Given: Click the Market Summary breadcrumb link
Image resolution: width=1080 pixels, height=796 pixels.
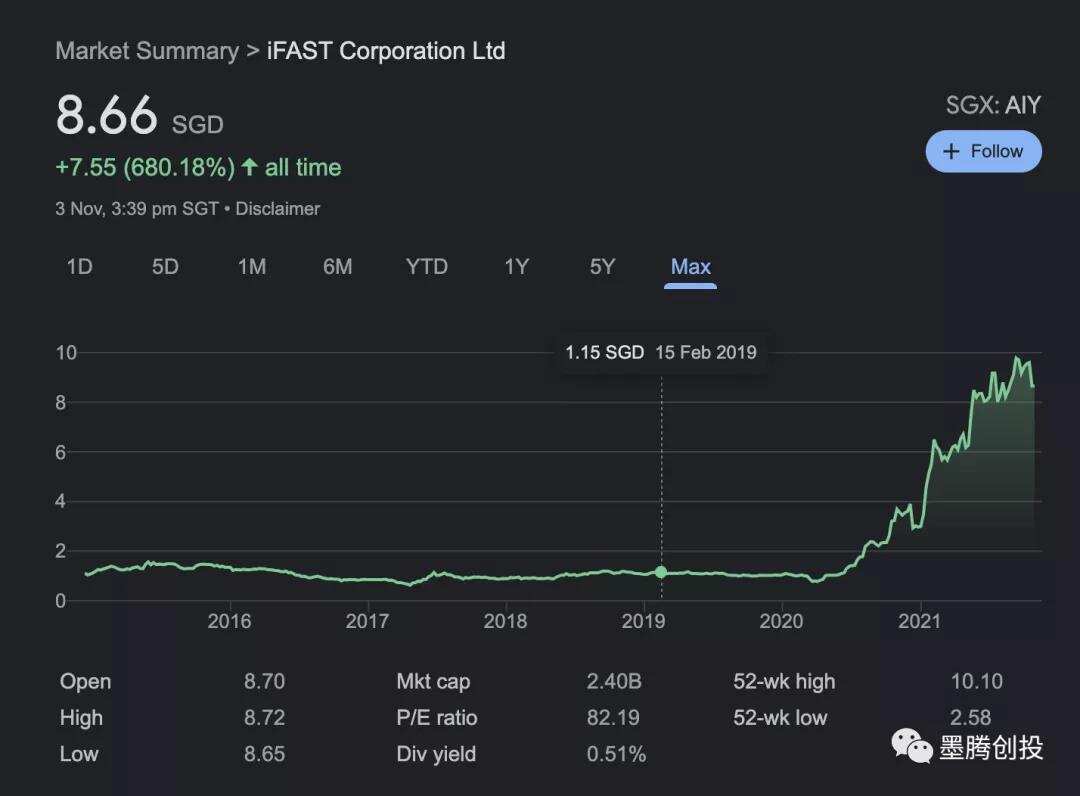Looking at the screenshot, I should (x=147, y=50).
